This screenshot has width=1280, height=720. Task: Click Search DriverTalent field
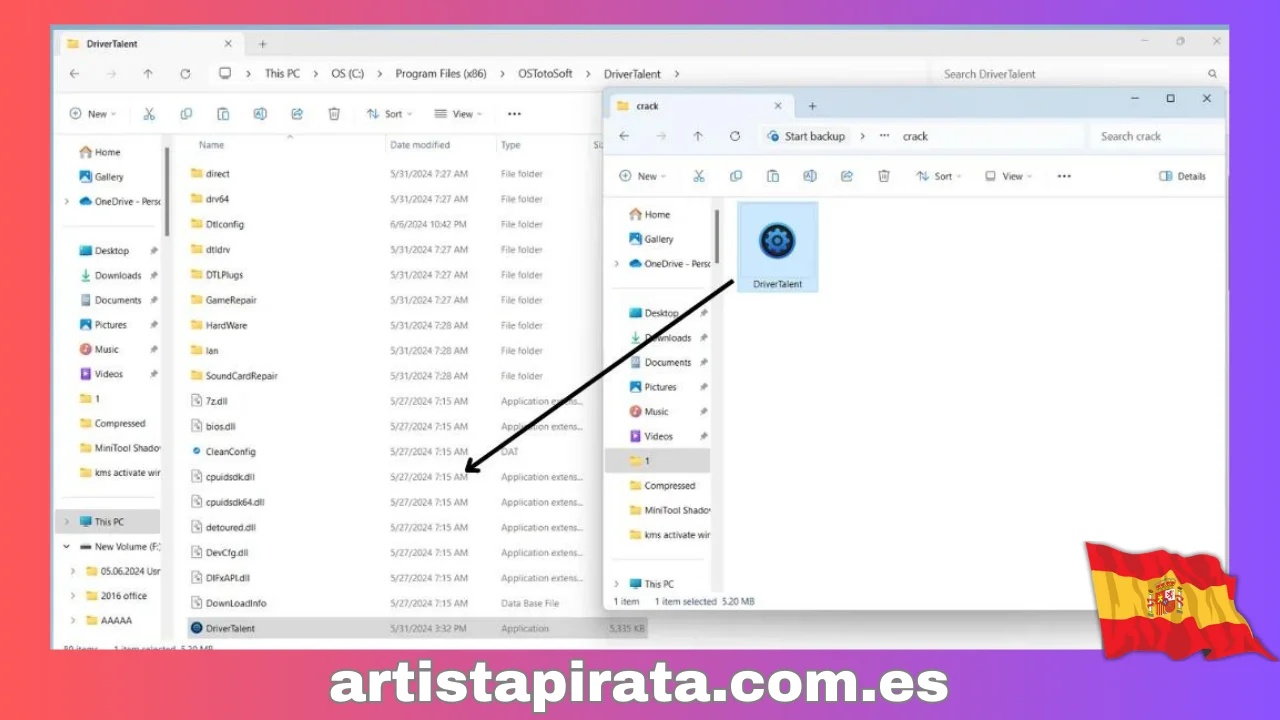1080,74
